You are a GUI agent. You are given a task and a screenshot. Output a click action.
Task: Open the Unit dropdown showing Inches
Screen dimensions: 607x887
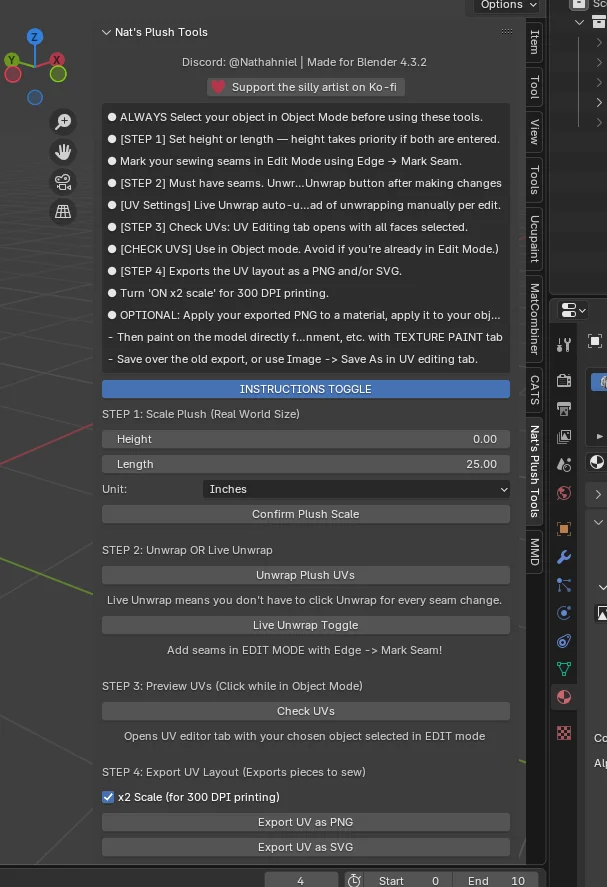(357, 489)
